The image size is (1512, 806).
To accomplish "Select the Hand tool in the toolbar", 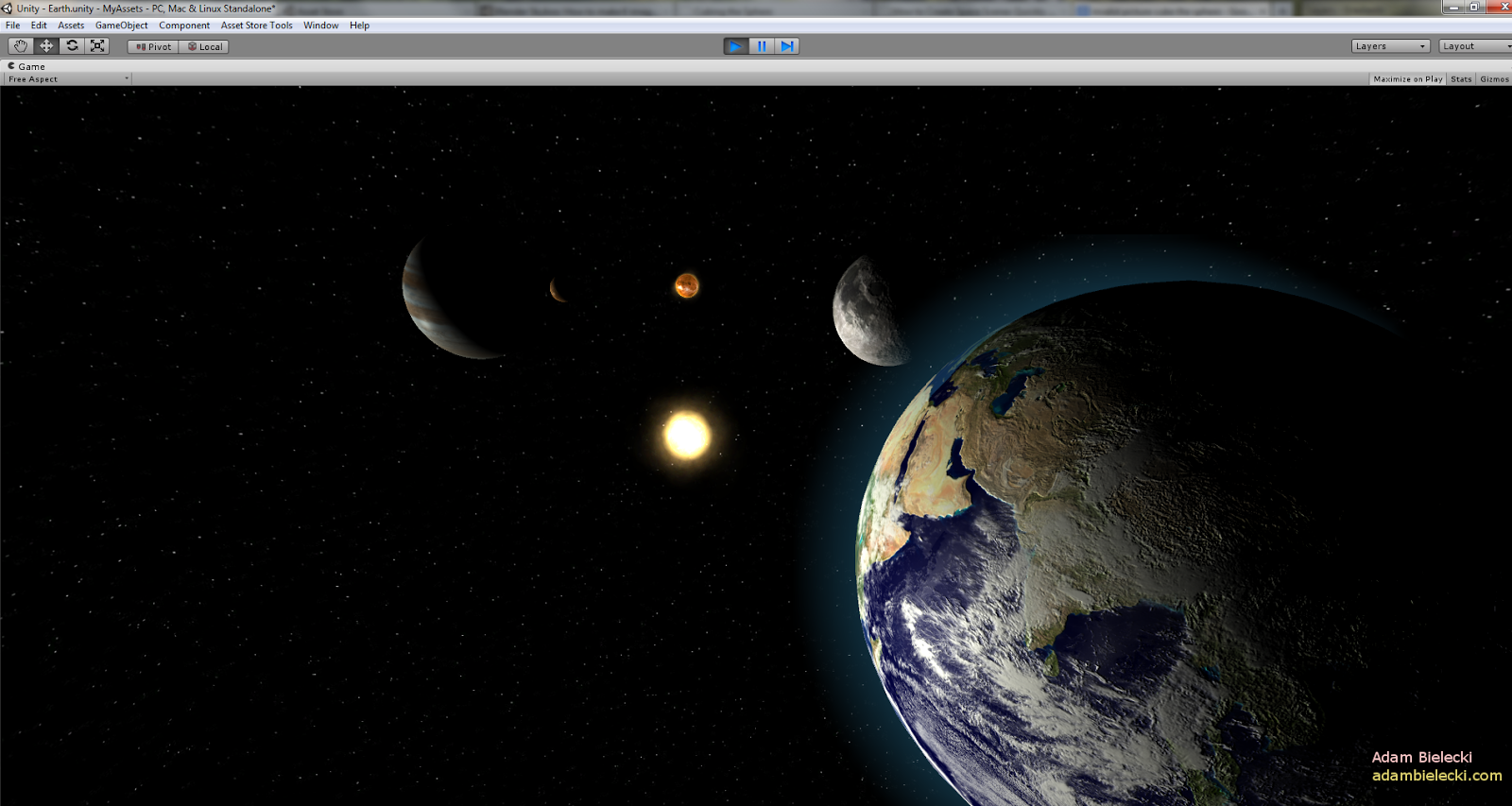I will coord(20,46).
